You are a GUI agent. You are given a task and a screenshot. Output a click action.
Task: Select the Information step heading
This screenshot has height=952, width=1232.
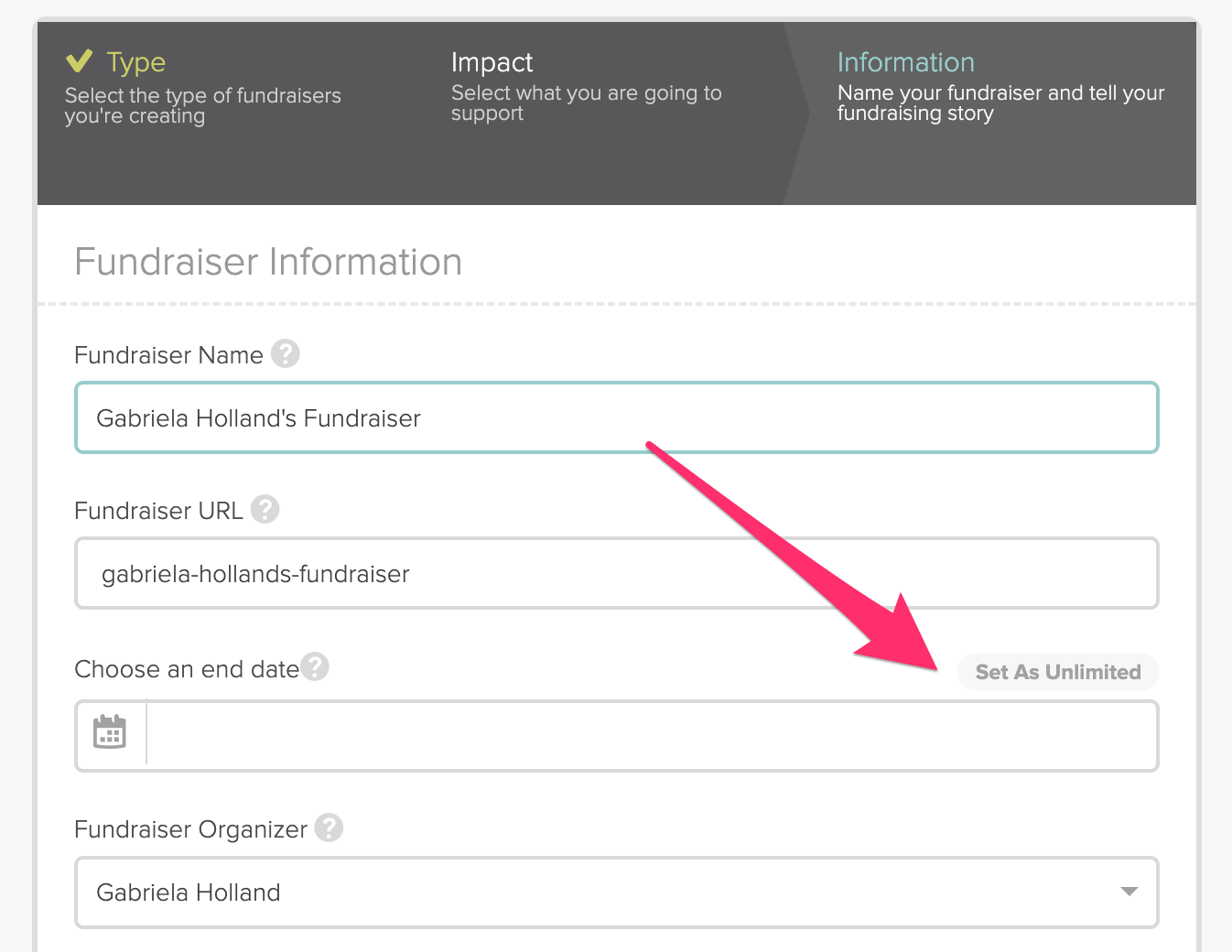tap(905, 62)
